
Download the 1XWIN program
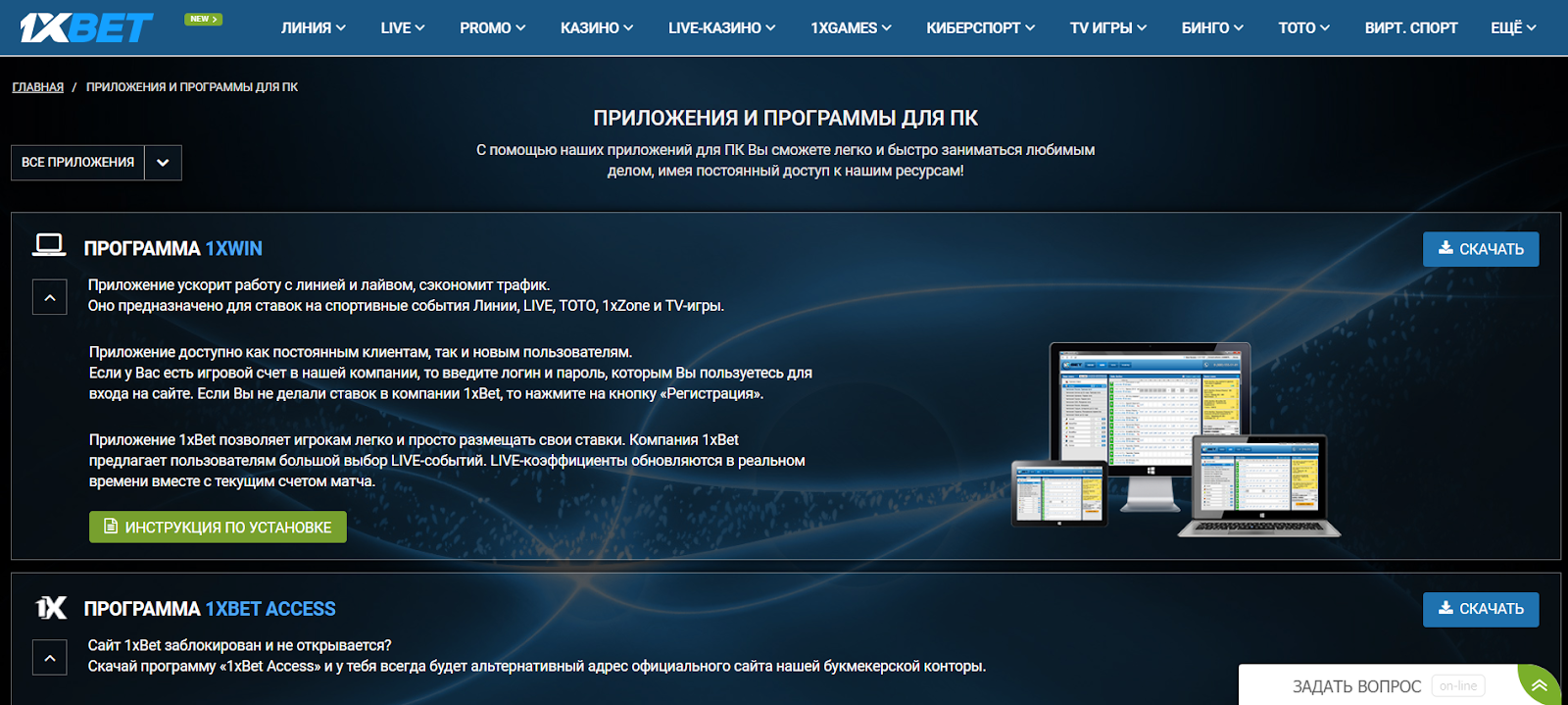(1481, 249)
